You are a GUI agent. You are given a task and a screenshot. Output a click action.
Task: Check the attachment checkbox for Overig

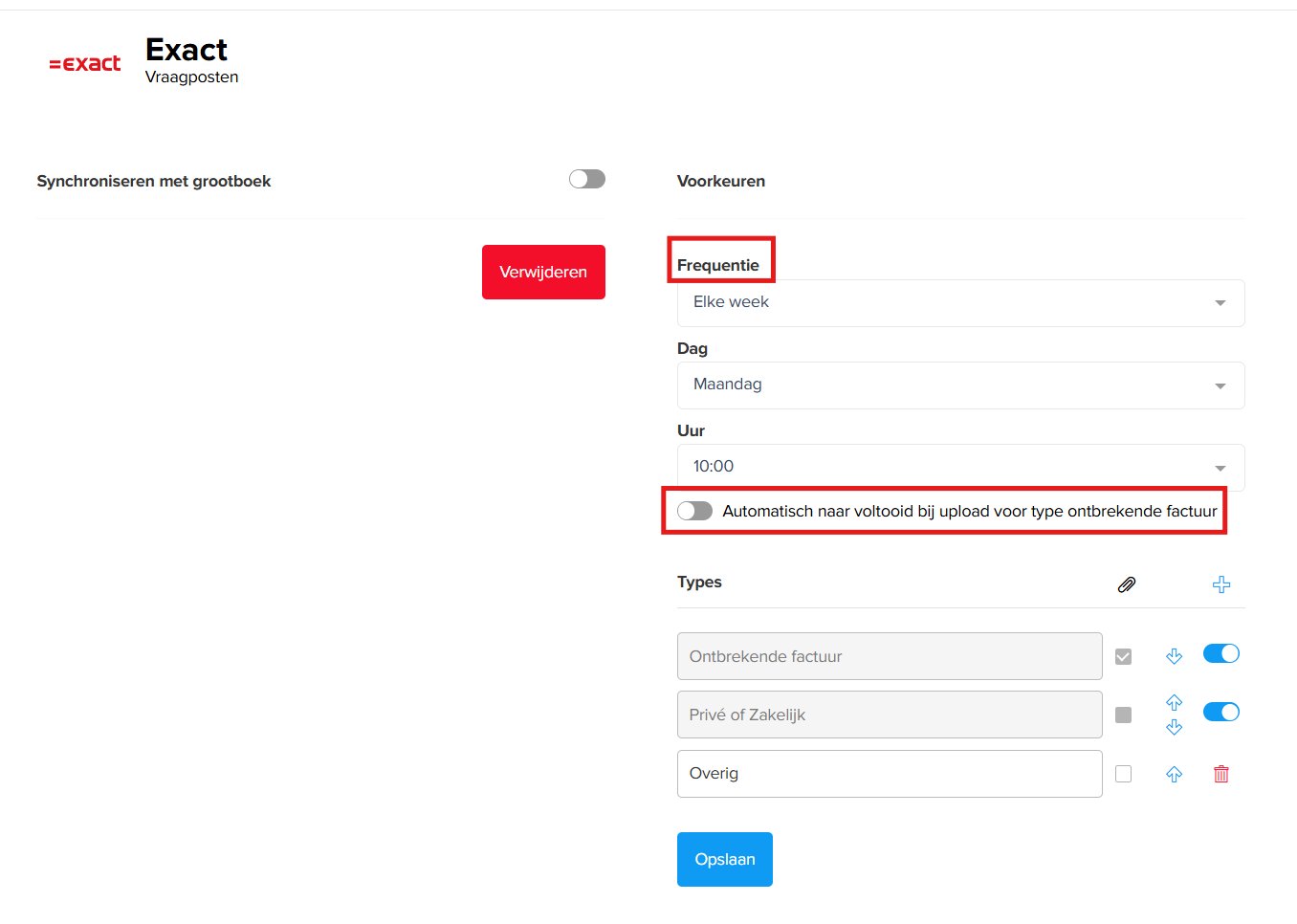pyautogui.click(x=1124, y=774)
